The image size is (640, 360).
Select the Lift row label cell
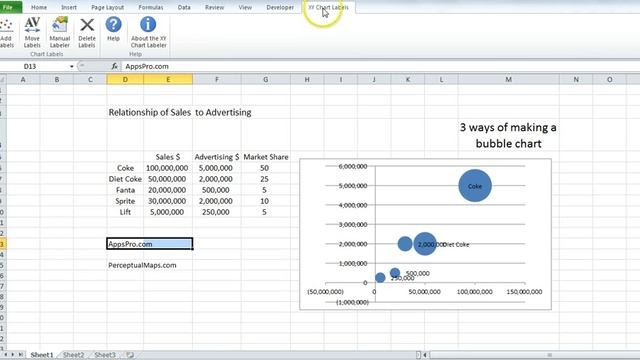point(125,212)
